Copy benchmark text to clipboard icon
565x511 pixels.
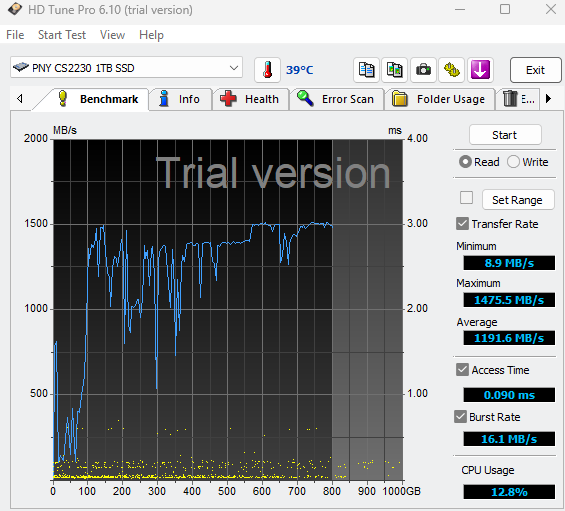[366, 70]
